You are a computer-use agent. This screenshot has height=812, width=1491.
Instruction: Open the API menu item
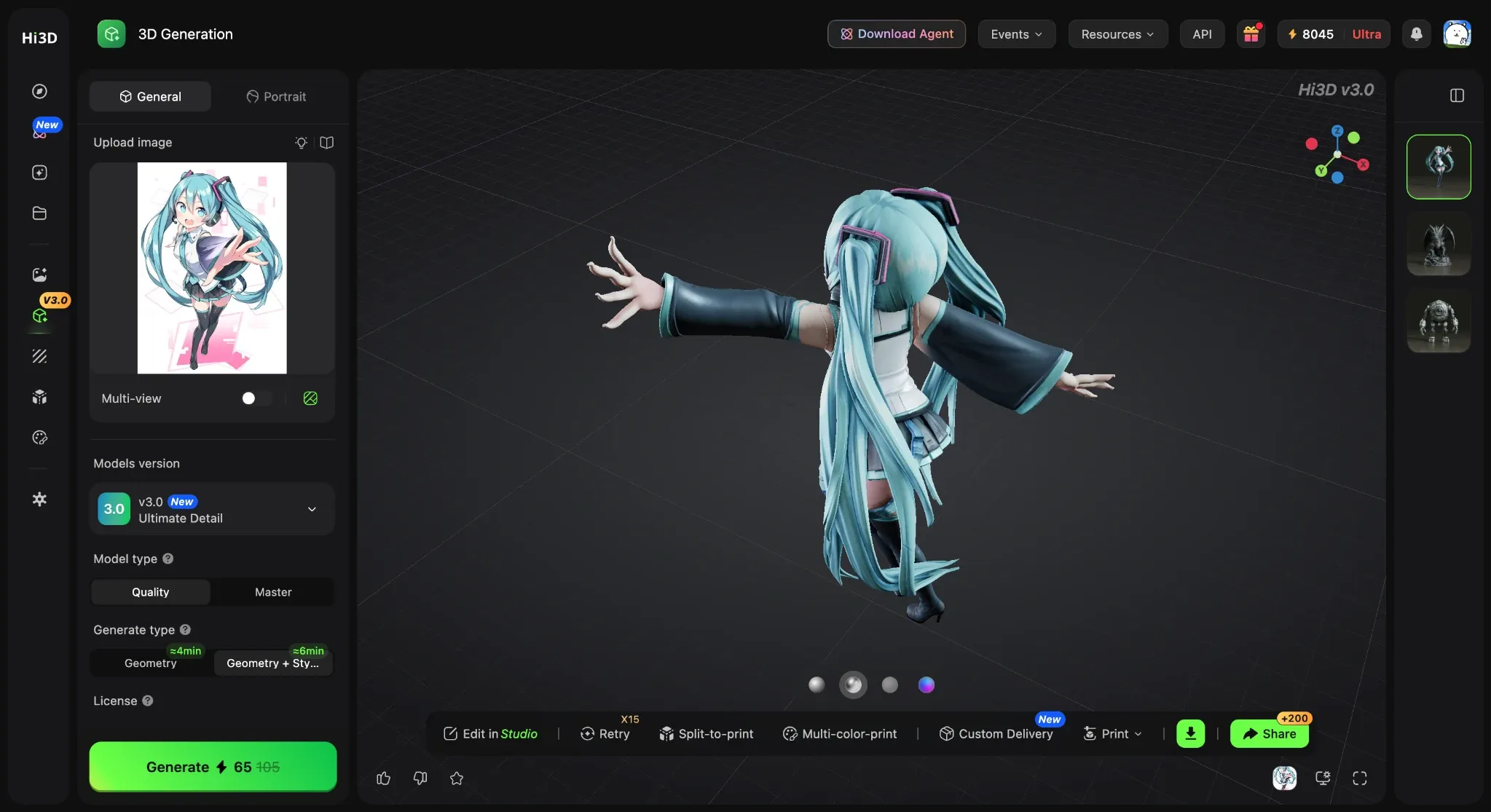click(x=1203, y=34)
